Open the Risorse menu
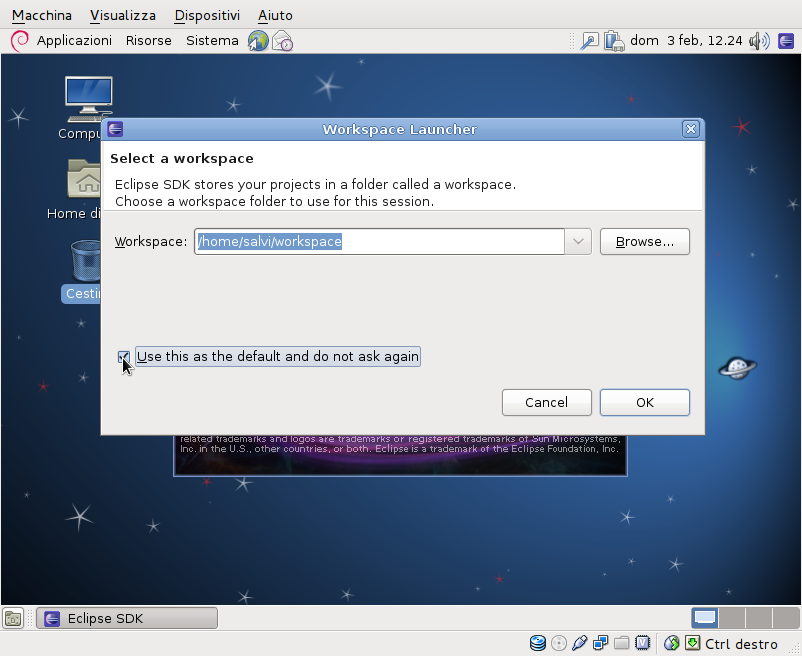 (148, 40)
